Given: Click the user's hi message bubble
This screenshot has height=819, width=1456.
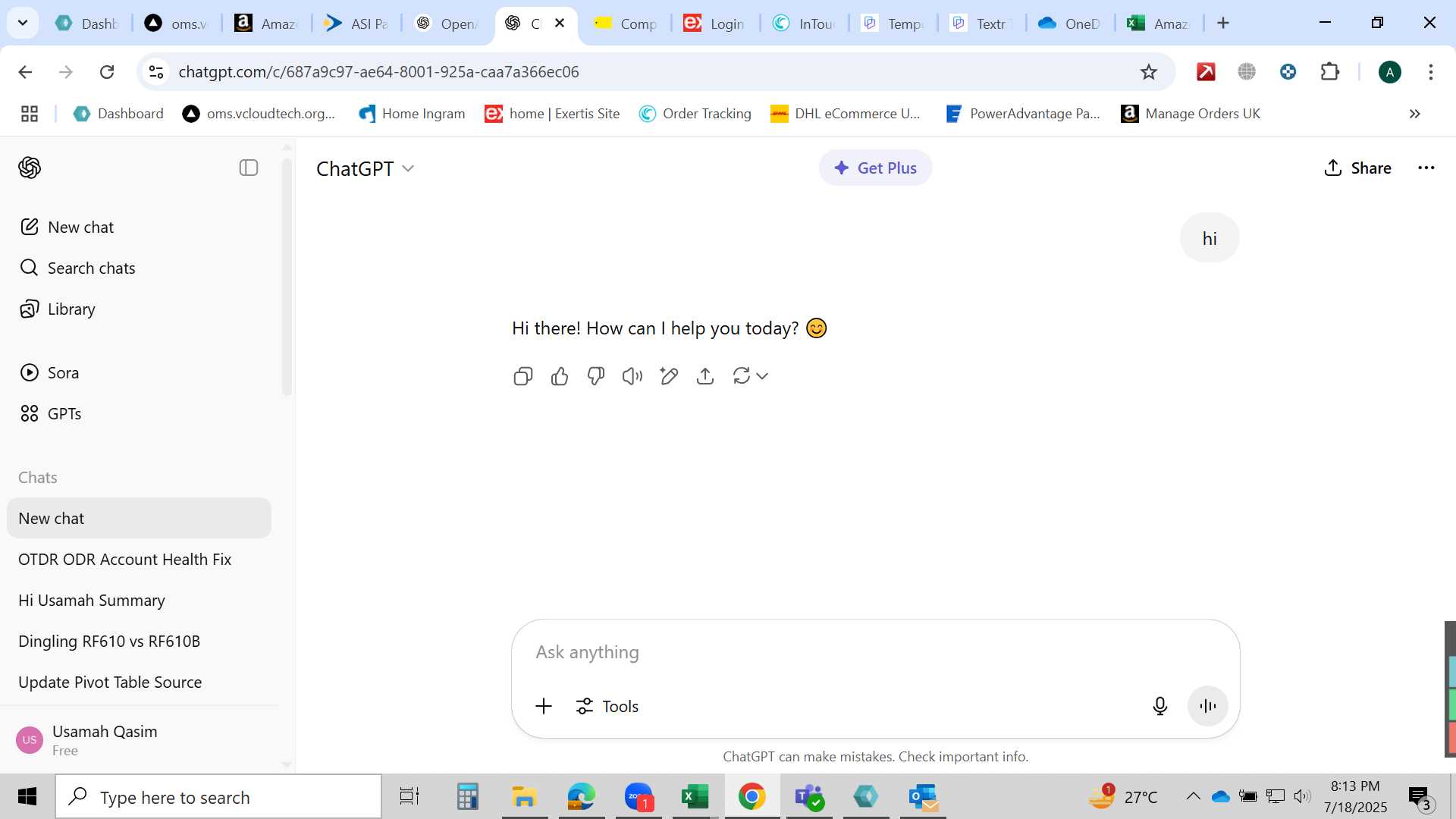Looking at the screenshot, I should coord(1209,238).
